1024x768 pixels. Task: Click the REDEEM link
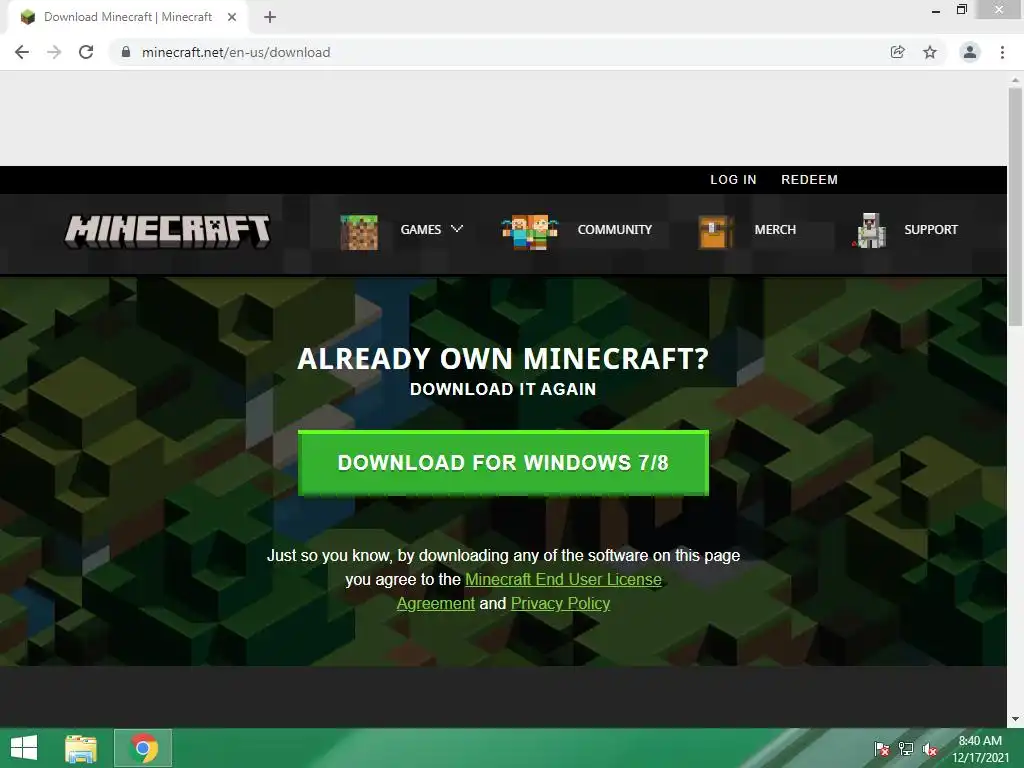809,180
